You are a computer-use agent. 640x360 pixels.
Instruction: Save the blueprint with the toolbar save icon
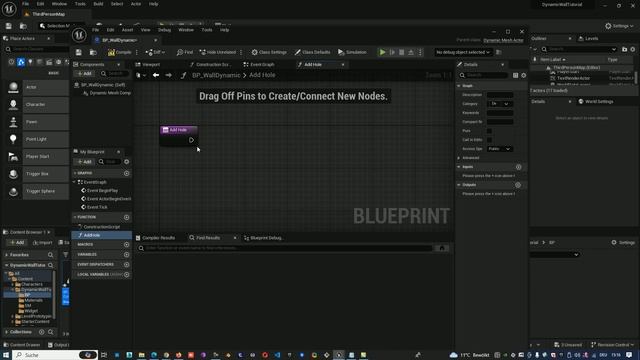tap(79, 52)
